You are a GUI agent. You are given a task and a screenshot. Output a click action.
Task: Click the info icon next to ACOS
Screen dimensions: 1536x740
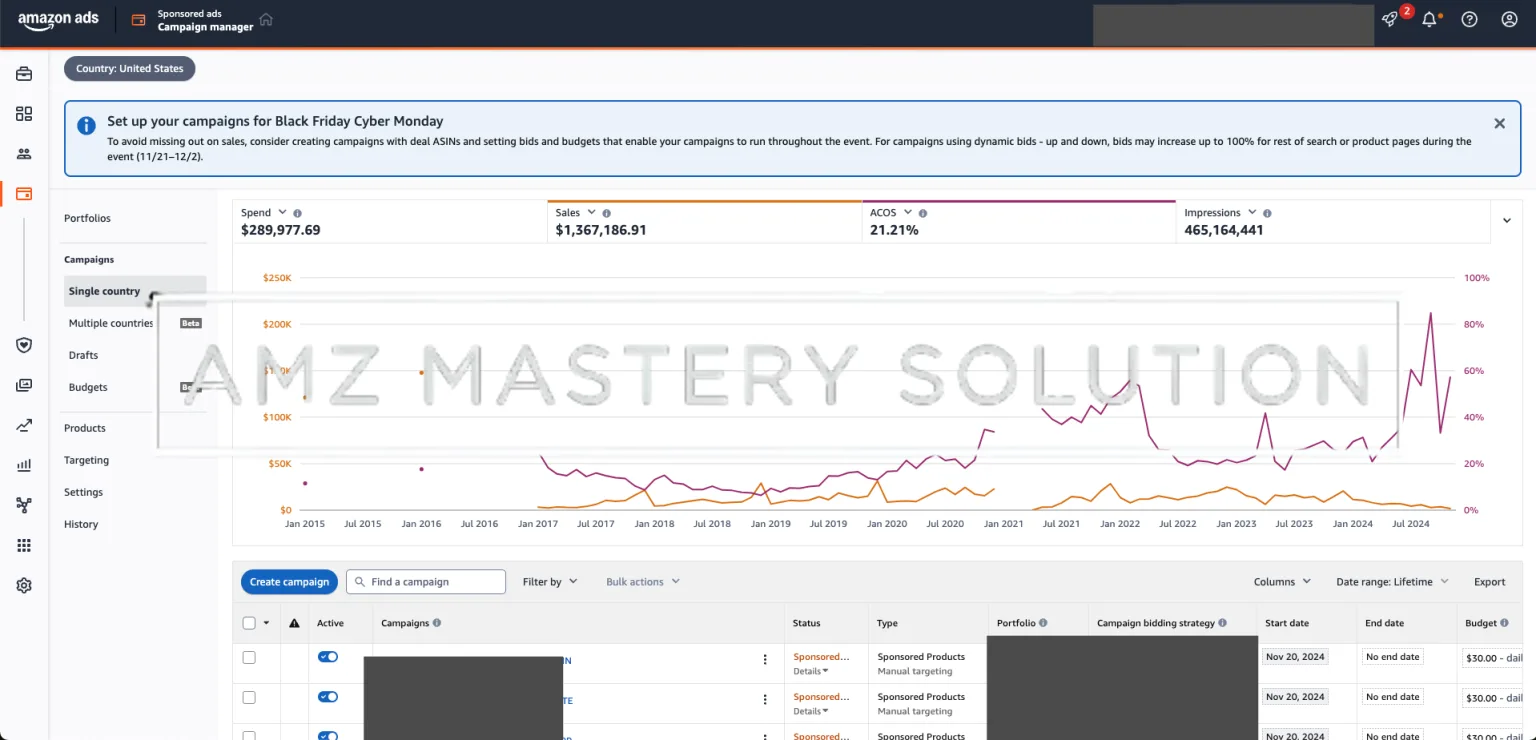click(x=923, y=213)
